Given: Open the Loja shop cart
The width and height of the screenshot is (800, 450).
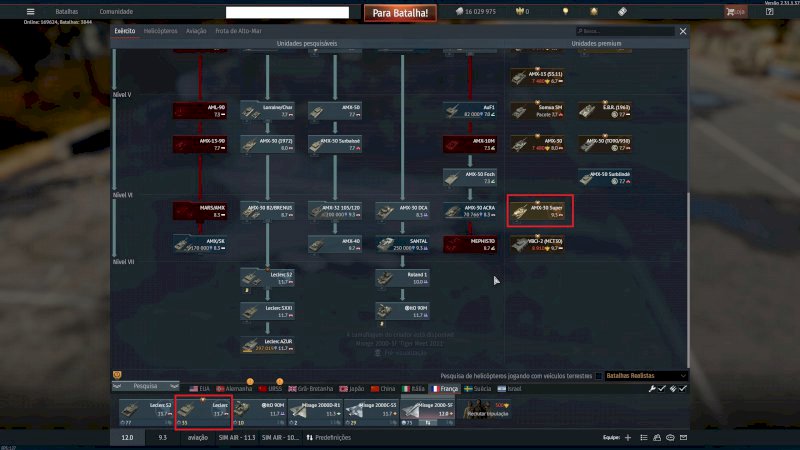Looking at the screenshot, I should click(x=735, y=11).
